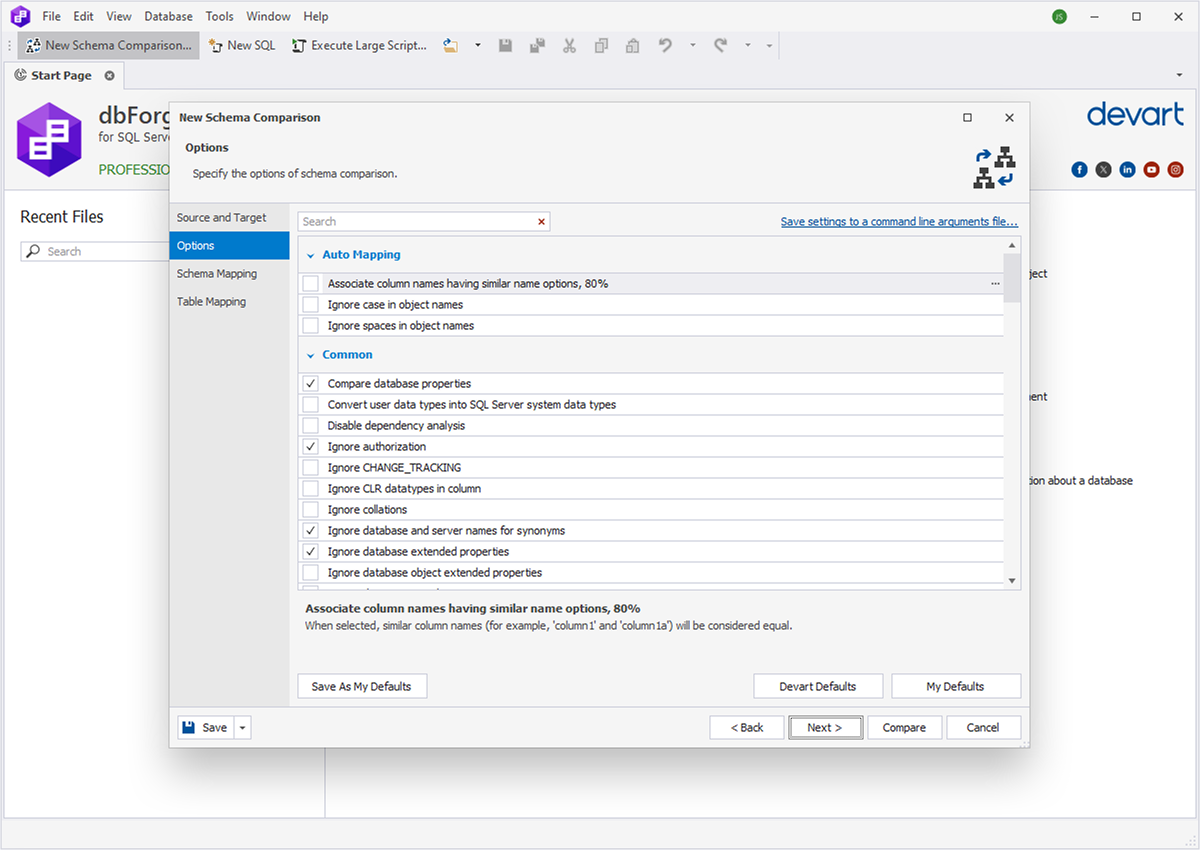
Task: Click the options list scrollbar down arrow
Action: tap(1012, 580)
